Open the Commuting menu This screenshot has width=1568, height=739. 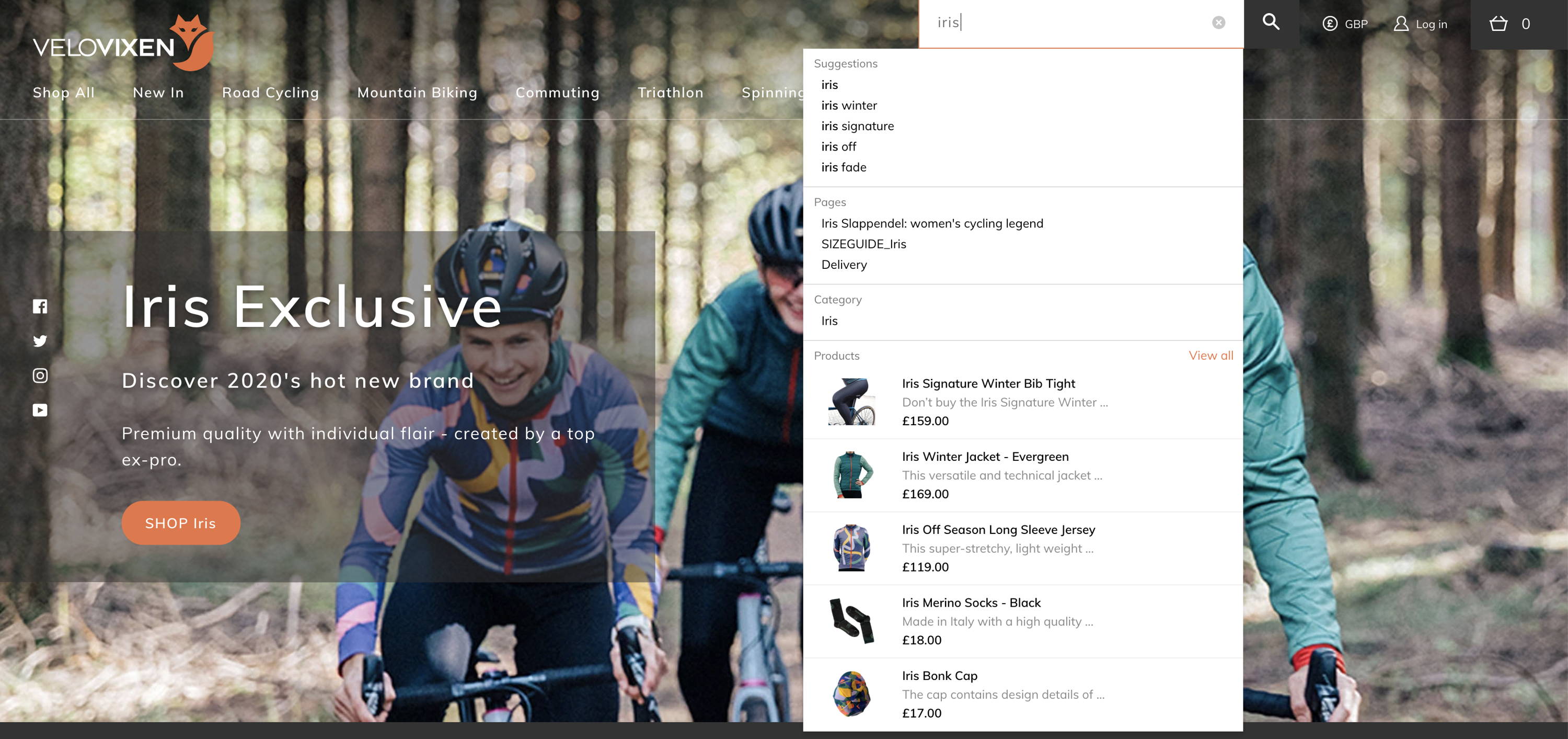tap(558, 93)
